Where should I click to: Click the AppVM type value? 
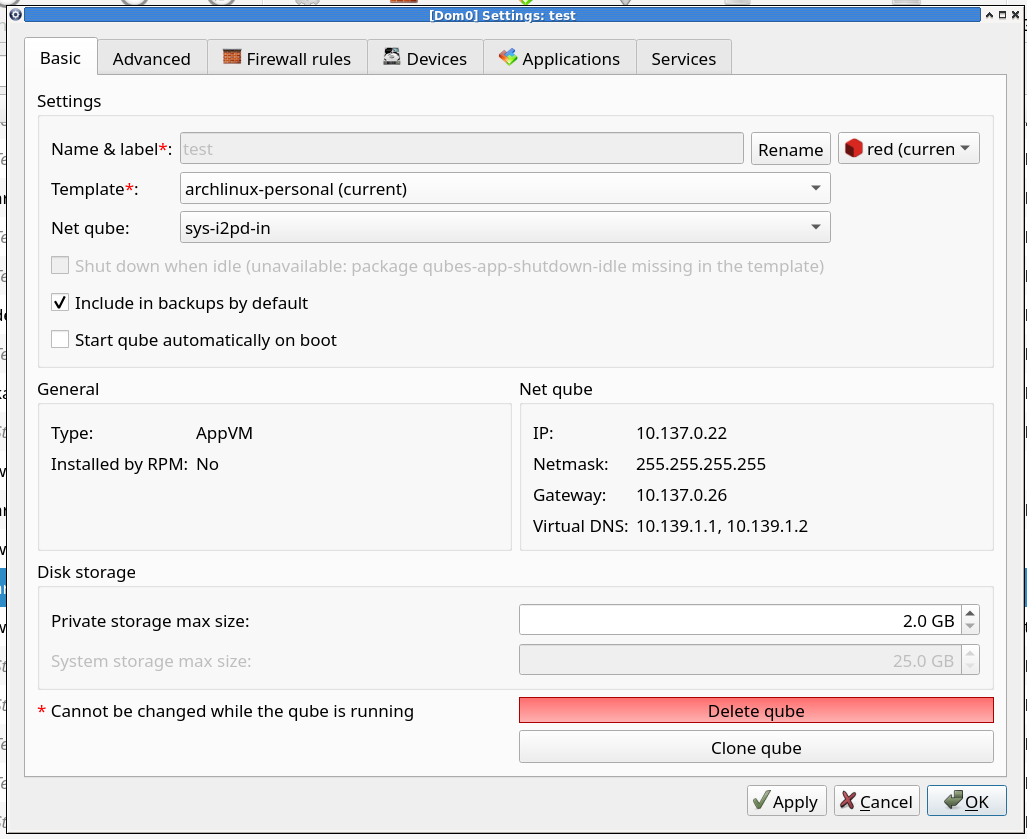pos(224,433)
